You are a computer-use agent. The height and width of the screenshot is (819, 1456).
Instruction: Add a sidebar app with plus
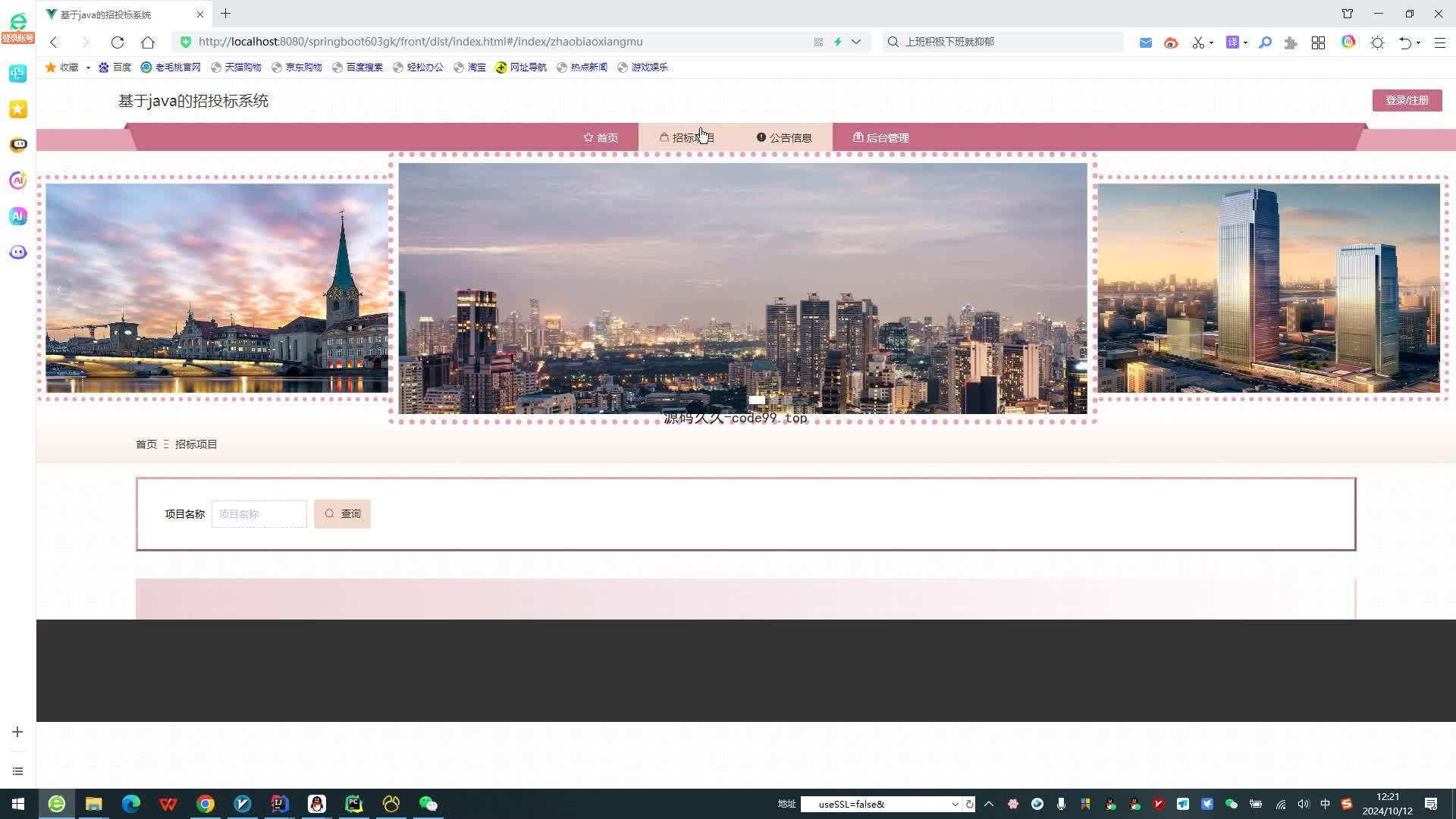point(17,732)
